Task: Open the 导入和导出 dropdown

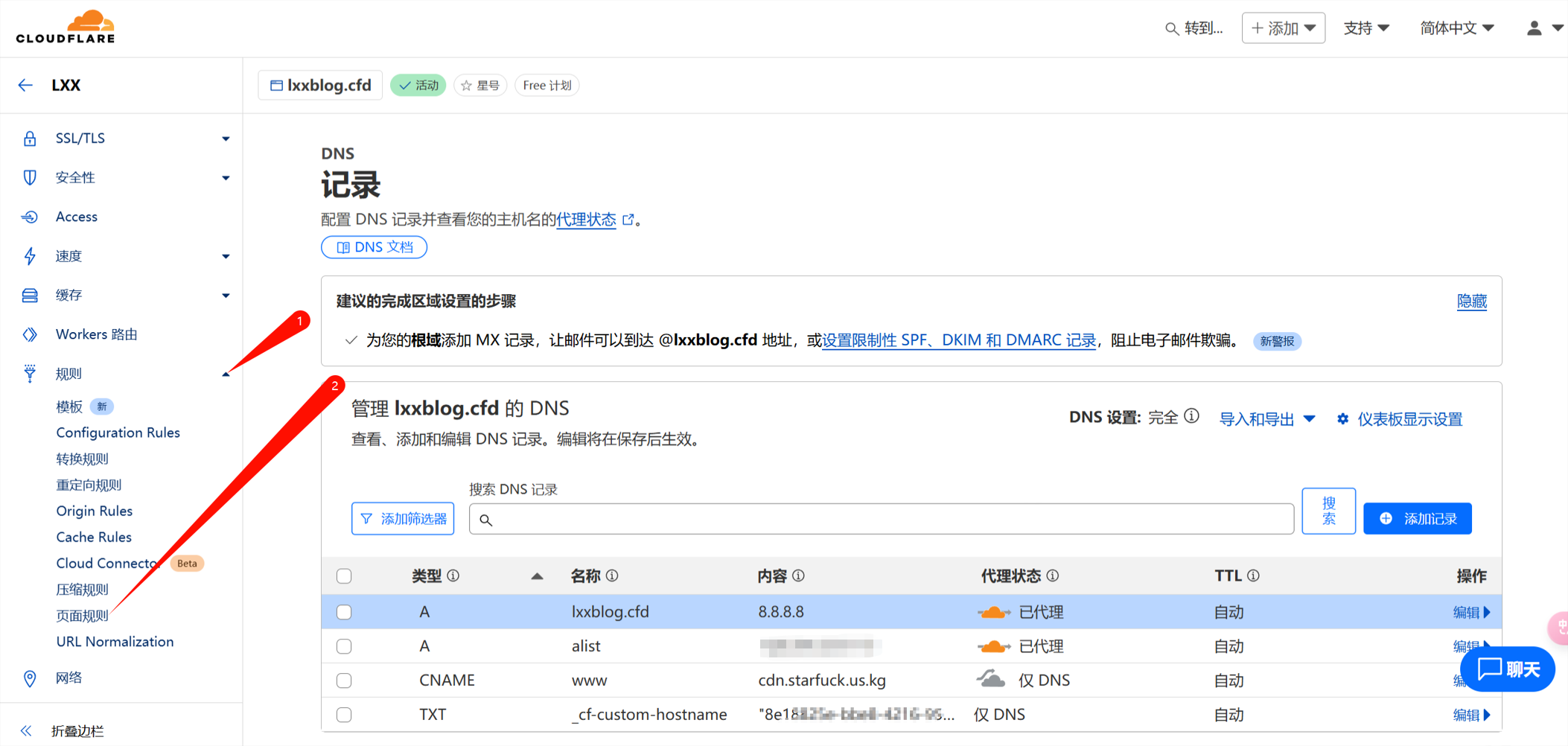Action: point(1266,419)
